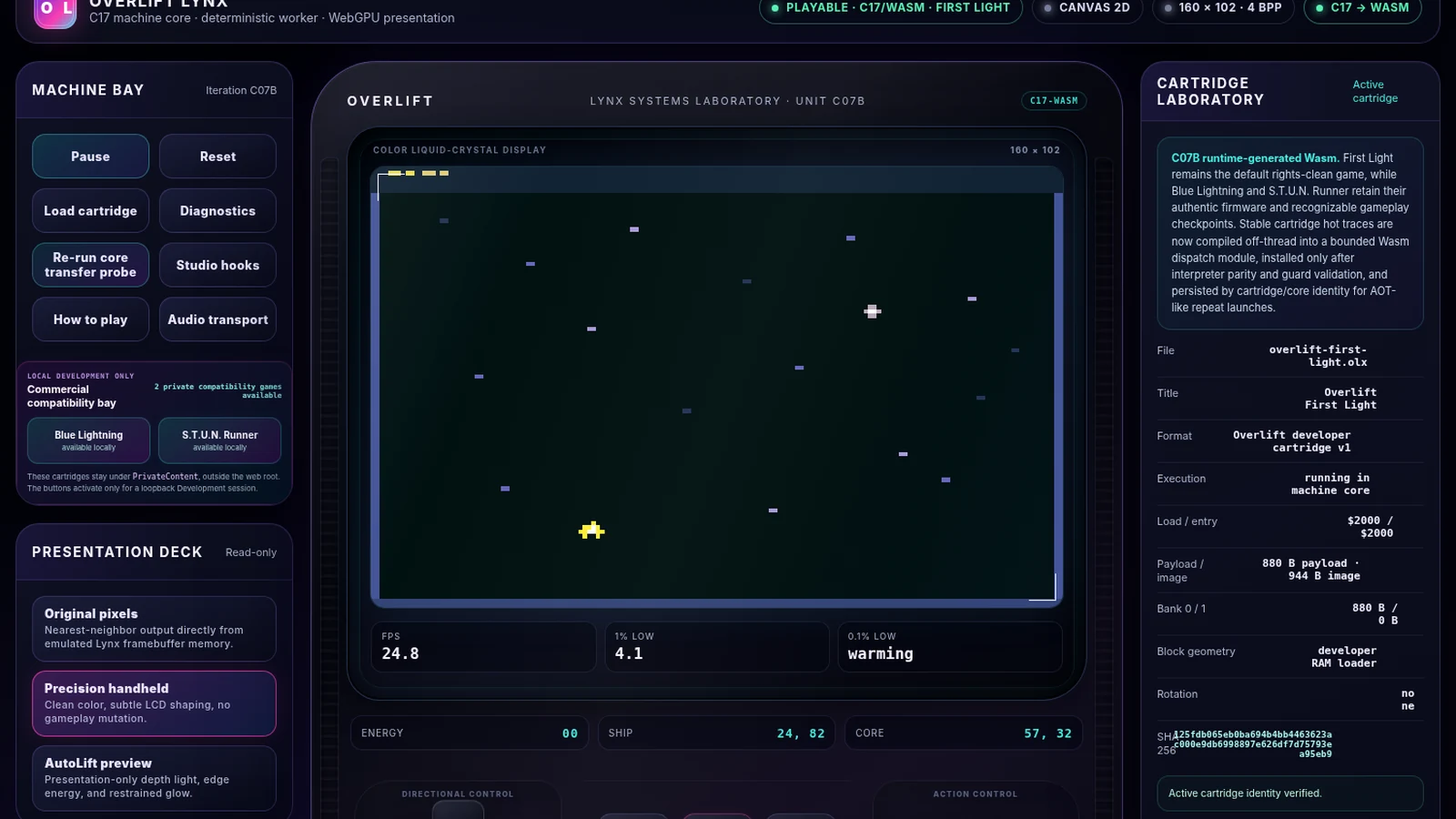Click the ENERGY value 00
Image resolution: width=1456 pixels, height=819 pixels.
(570, 733)
